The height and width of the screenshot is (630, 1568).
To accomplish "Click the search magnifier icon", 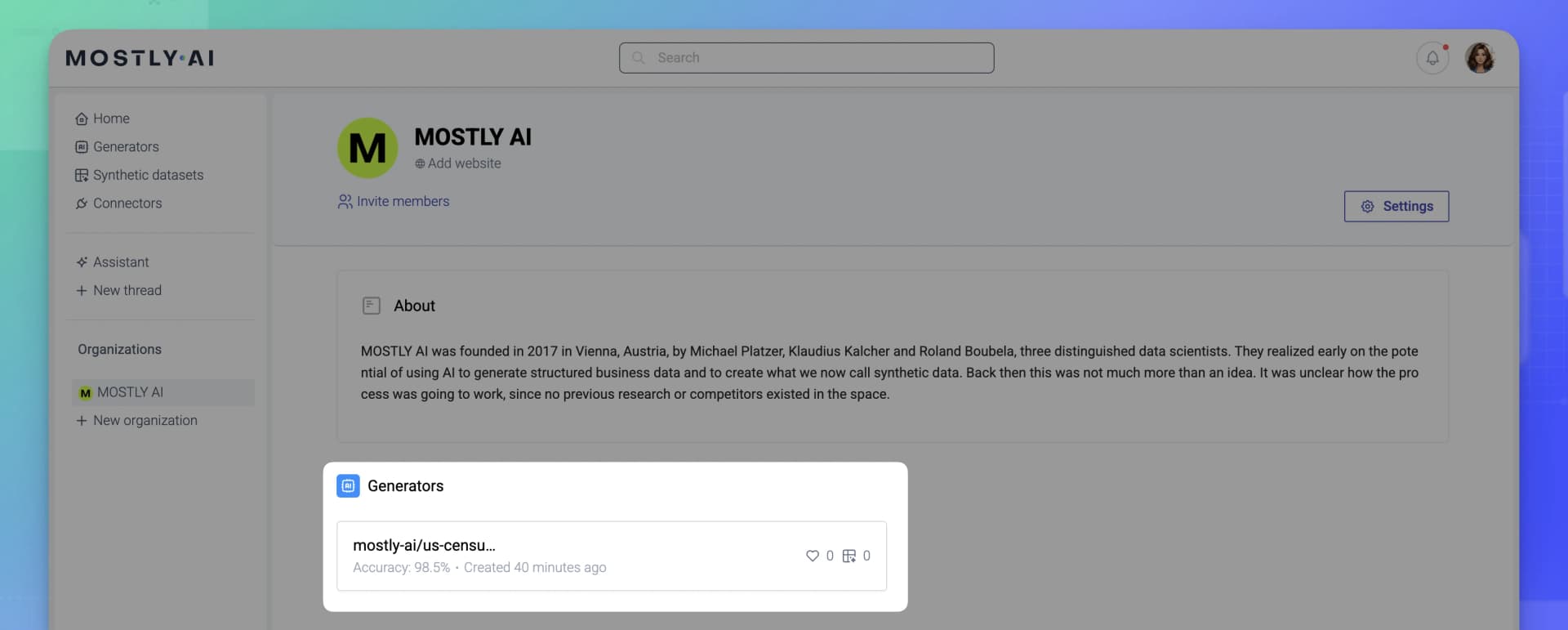I will (639, 58).
